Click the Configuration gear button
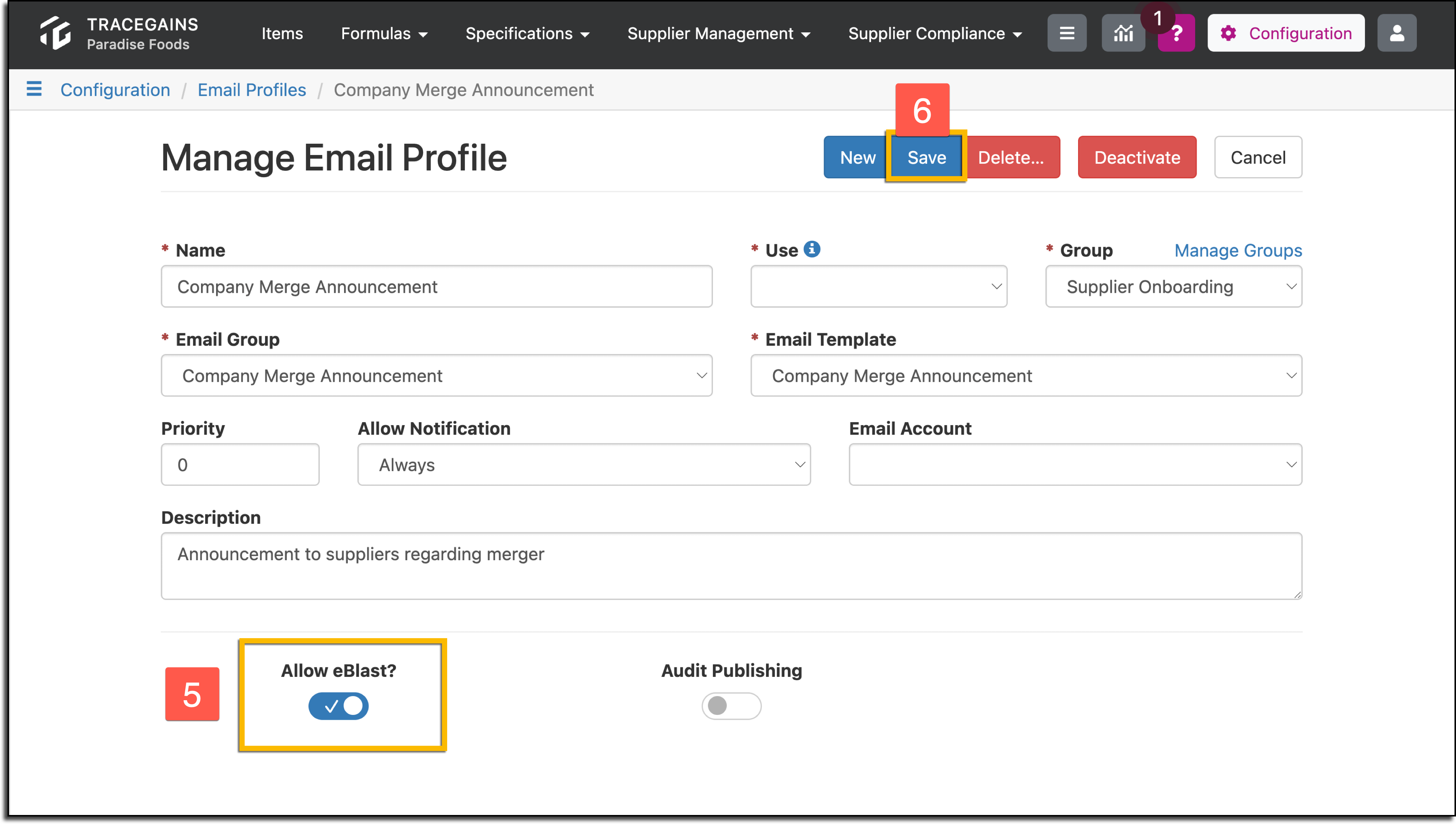This screenshot has width=1456, height=824. tap(1285, 33)
